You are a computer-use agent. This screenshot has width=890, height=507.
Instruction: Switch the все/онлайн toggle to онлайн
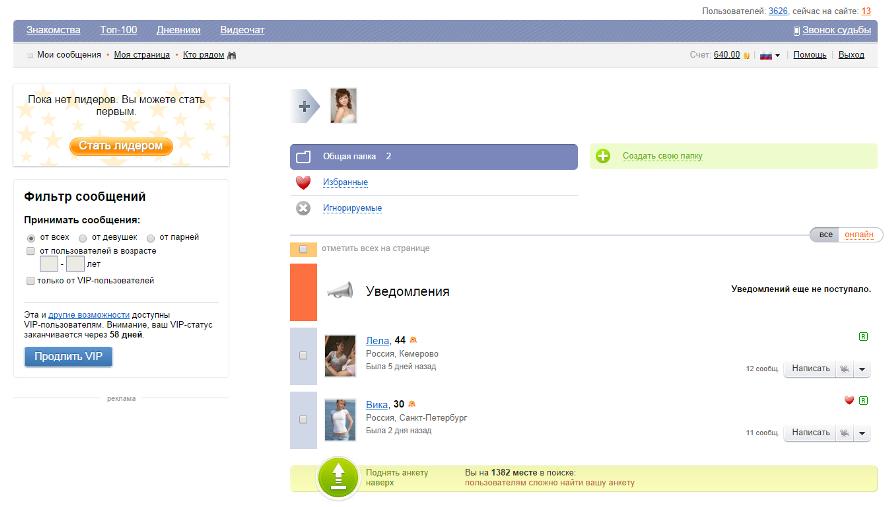858,234
